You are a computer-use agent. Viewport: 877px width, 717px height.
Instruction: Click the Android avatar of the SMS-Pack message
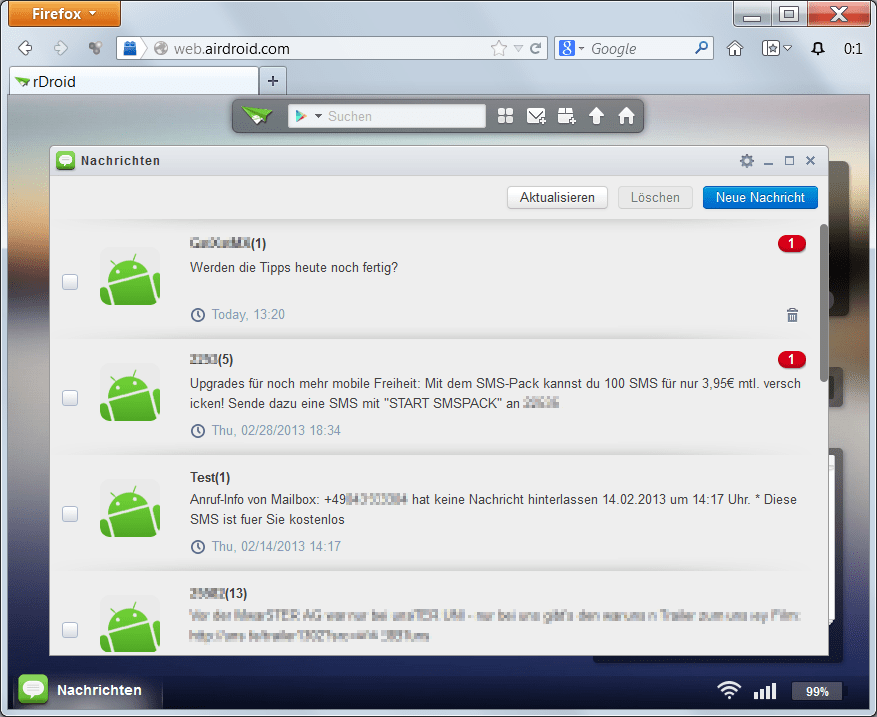[x=130, y=395]
